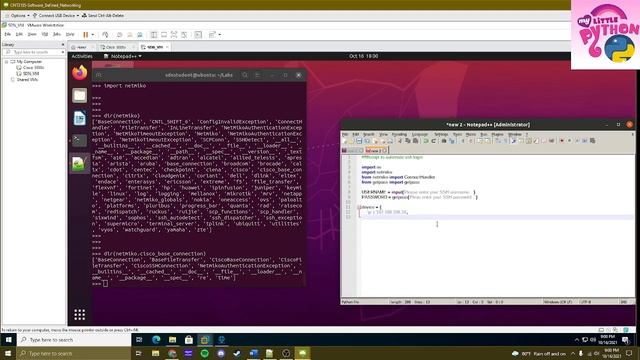Click the clock in Ubuntu top bar
Screen dimensions: 640x360
(363, 56)
